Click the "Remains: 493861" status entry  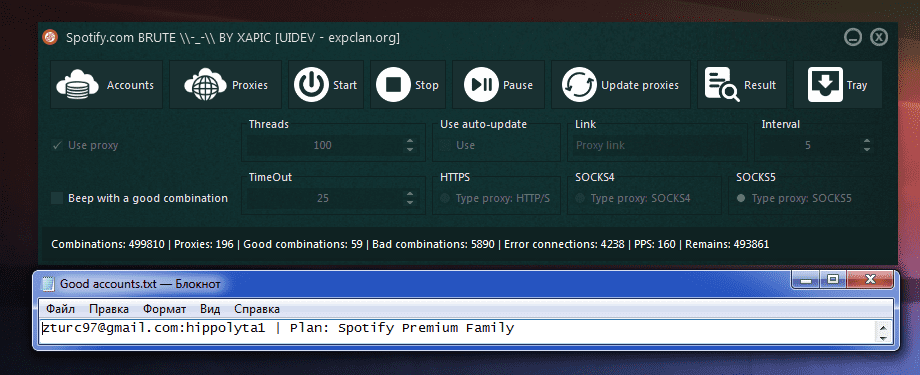coord(727,244)
